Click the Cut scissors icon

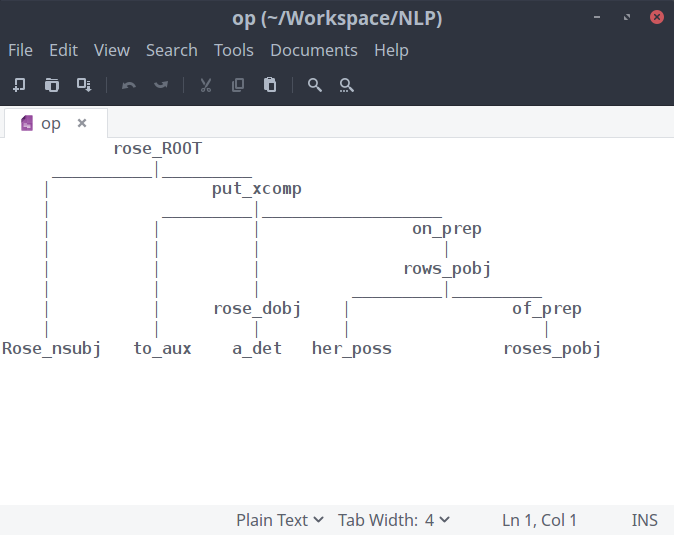tap(206, 85)
